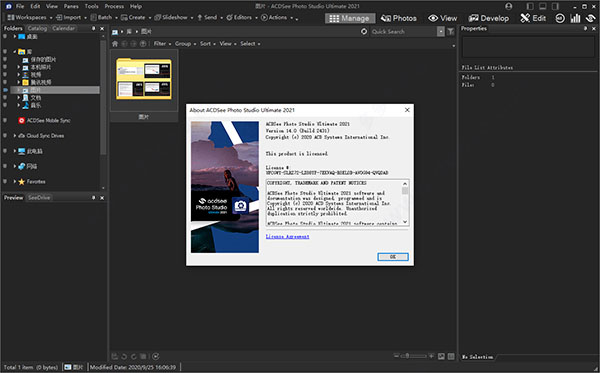Image resolution: width=600 pixels, height=373 pixels.
Task: Toggle bottom pane layout icon in title bar
Action: (543, 6)
